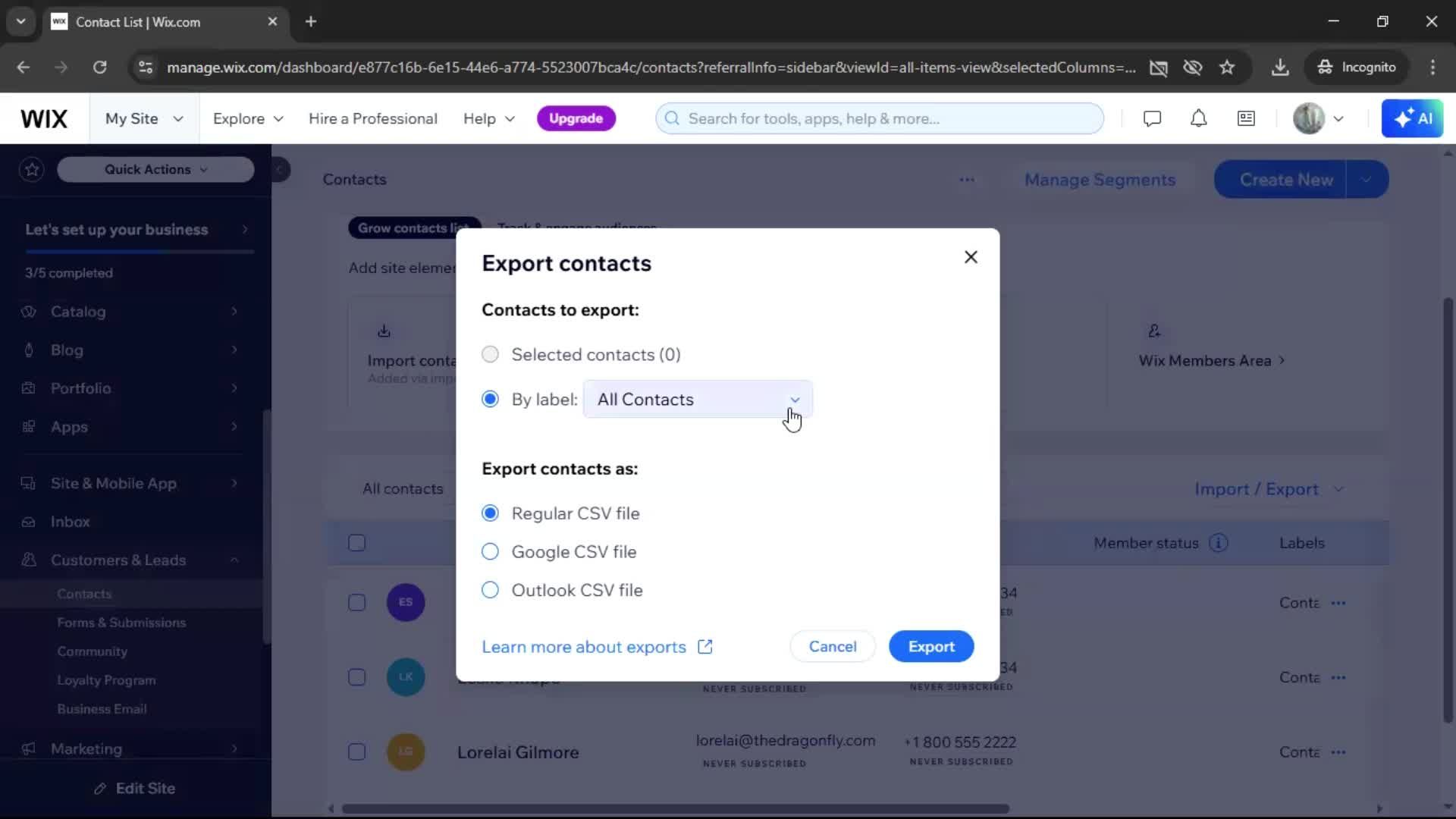Click Manage Segments
Viewport: 1456px width, 819px height.
tap(1100, 180)
